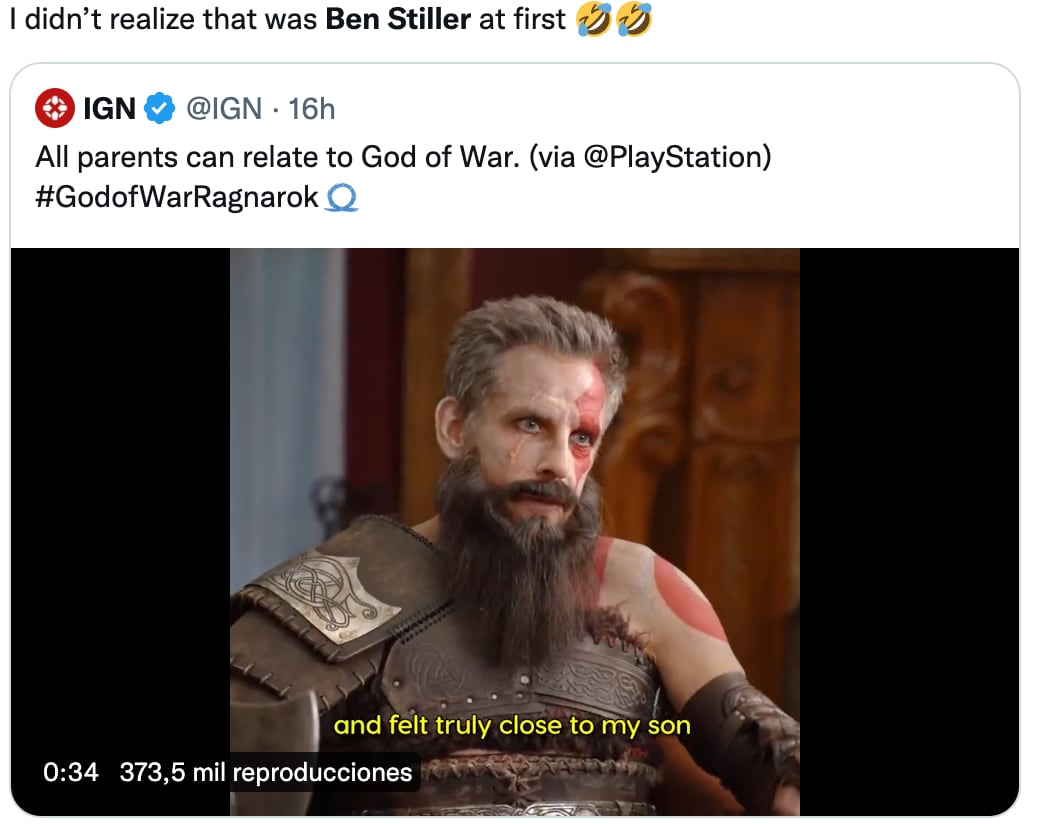Visit the @PlayStation mention
Viewport: 1038px width, 824px height.
[x=675, y=158]
